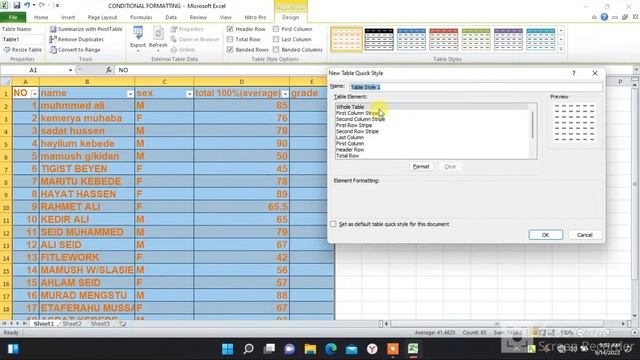
Task: Switch to the Formulas tab
Action: (141, 17)
